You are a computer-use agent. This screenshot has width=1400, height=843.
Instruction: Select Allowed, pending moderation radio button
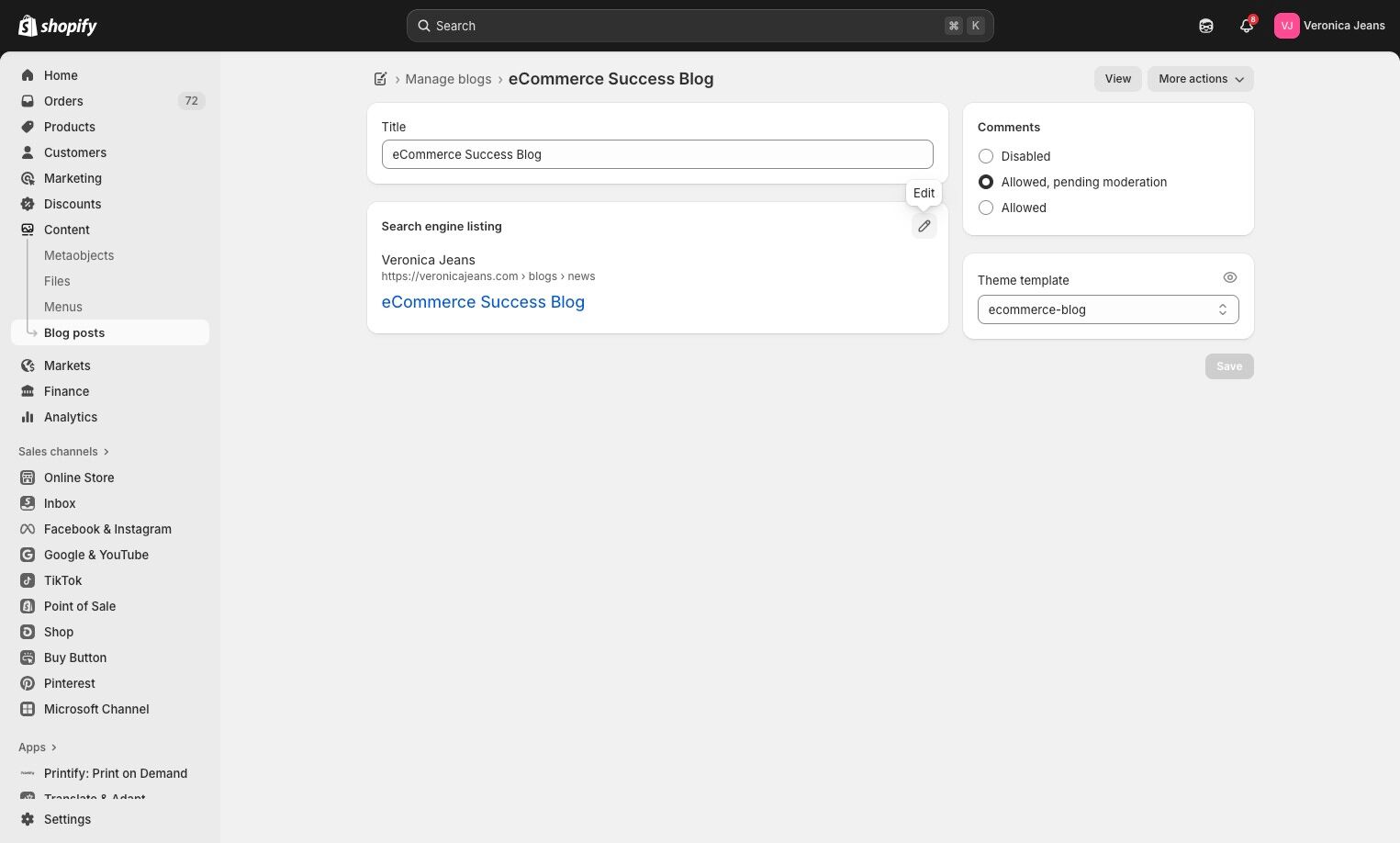pos(986,182)
